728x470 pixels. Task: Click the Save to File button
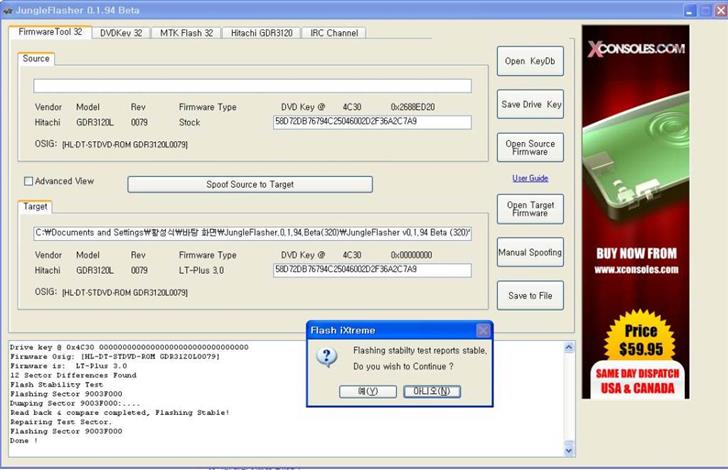pos(530,295)
